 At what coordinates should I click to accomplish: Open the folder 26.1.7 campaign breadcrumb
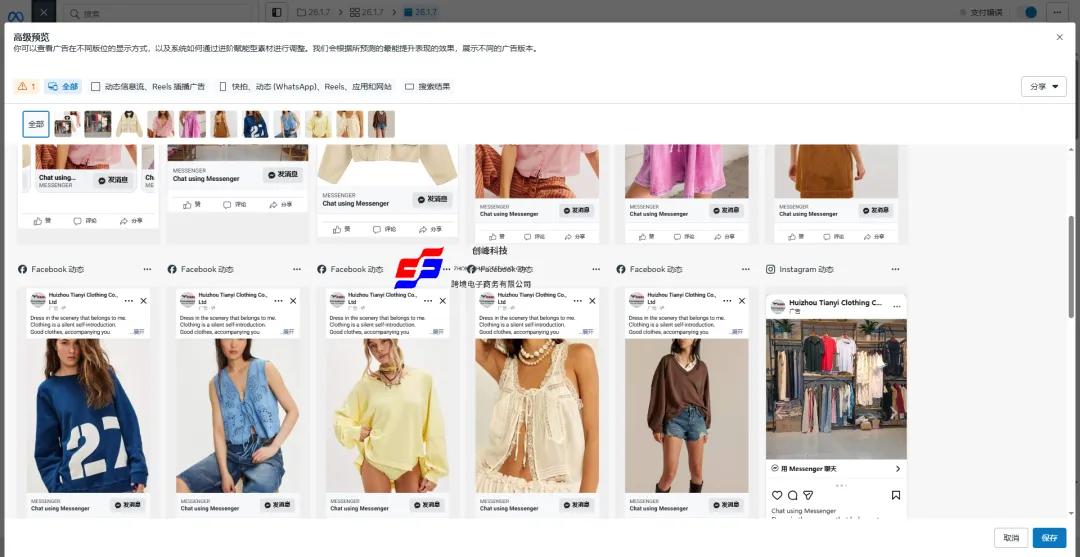[315, 12]
